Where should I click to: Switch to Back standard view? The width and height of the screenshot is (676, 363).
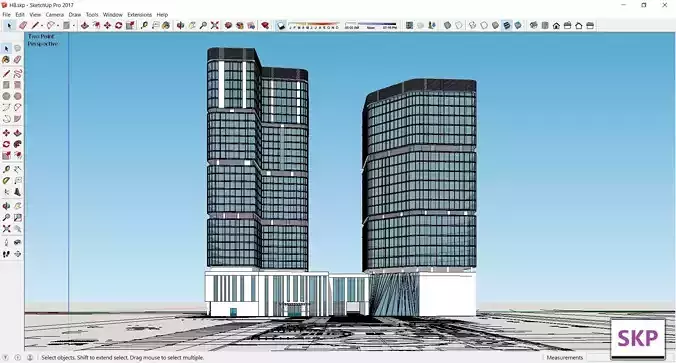579,25
